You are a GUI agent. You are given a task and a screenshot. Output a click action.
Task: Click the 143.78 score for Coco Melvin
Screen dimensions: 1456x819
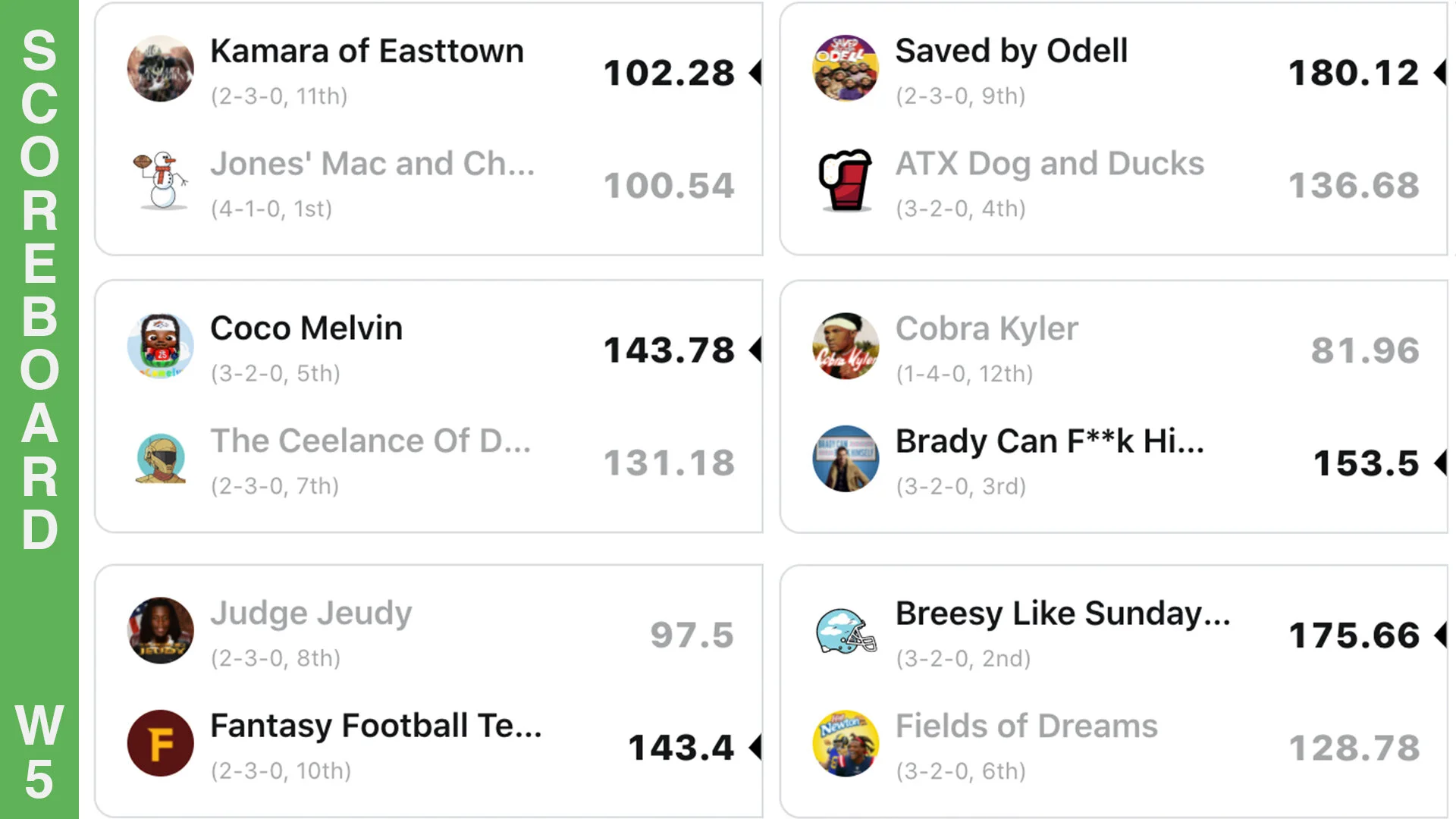point(669,350)
